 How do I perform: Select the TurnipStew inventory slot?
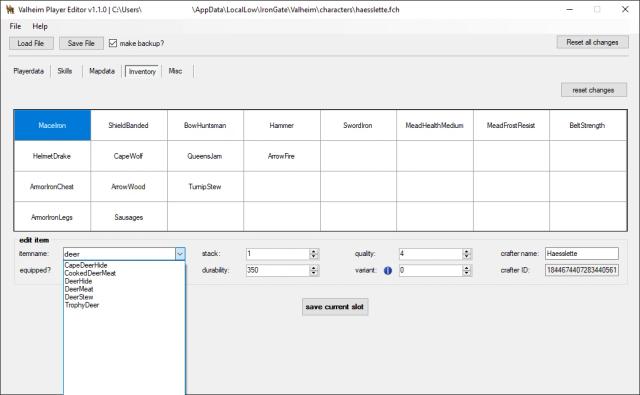(205, 186)
